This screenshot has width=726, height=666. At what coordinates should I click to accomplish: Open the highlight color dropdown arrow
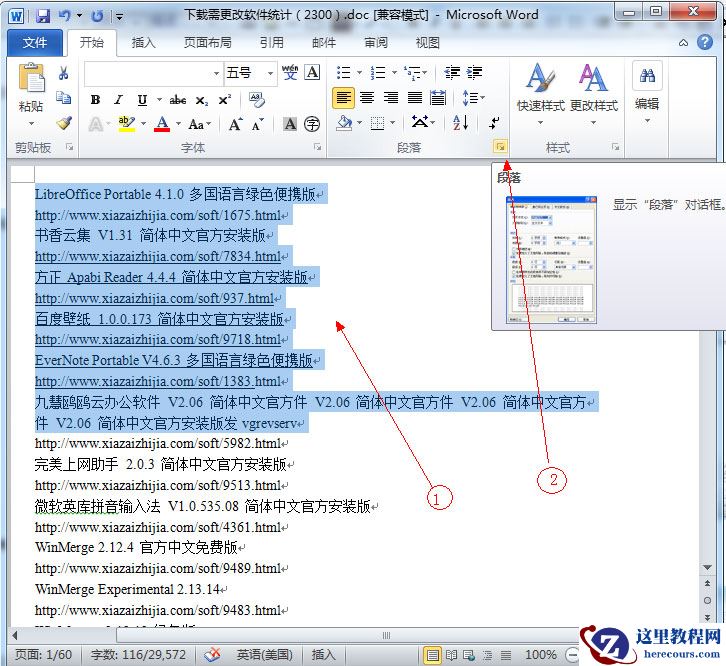coord(143,124)
